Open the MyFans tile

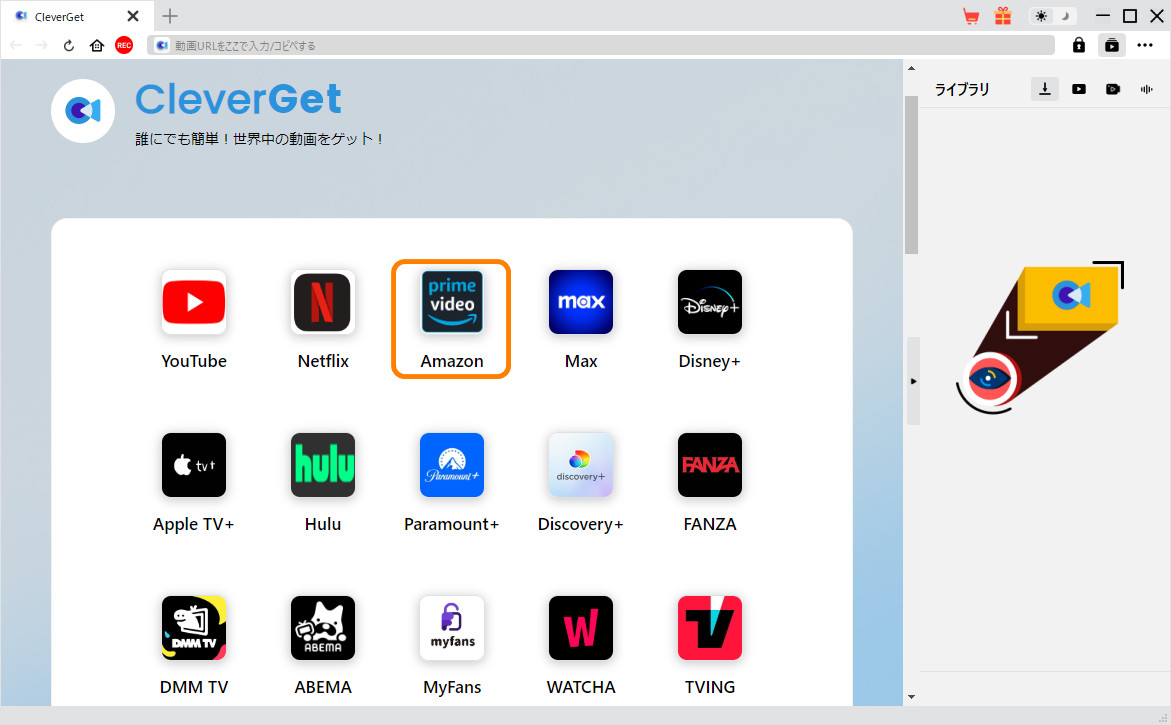[x=452, y=628]
